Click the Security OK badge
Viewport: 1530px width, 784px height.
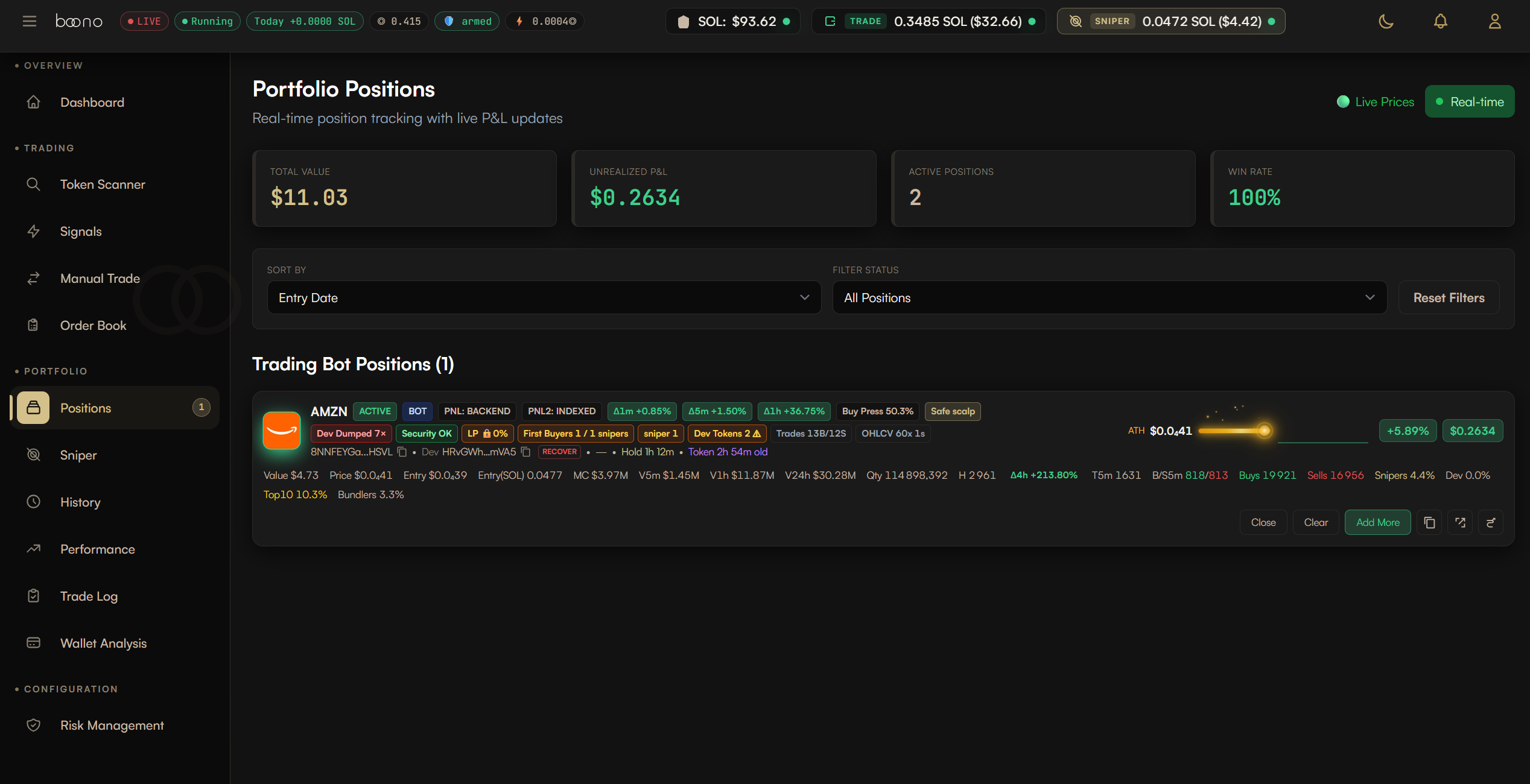pyautogui.click(x=427, y=434)
